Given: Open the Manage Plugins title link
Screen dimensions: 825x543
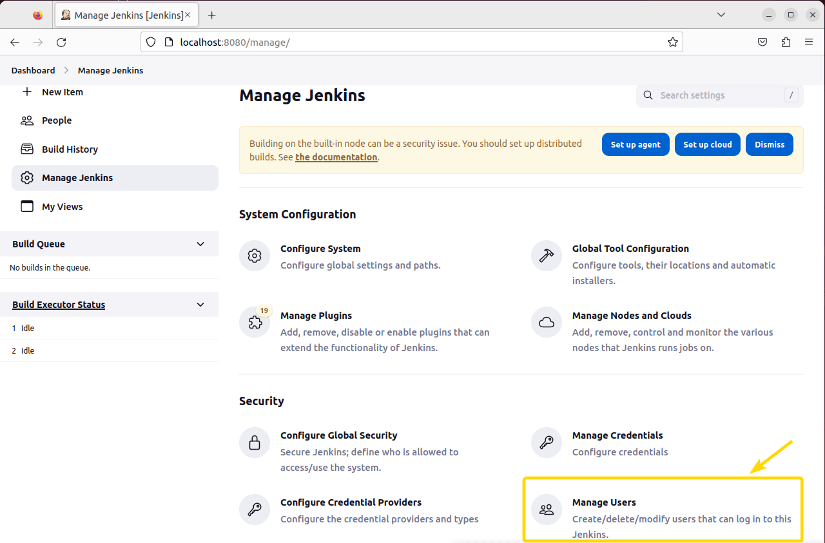Looking at the screenshot, I should coord(316,316).
